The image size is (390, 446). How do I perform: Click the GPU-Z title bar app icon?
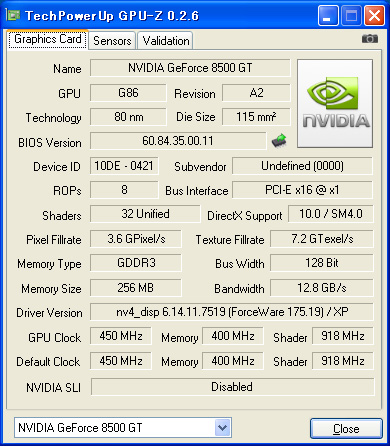pos(13,15)
